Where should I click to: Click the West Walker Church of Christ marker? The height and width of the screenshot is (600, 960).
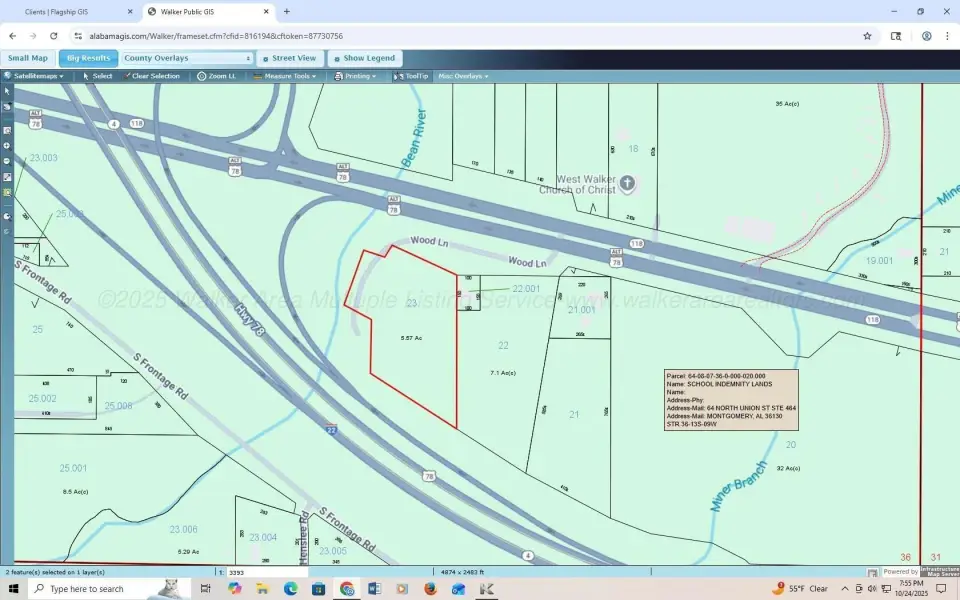[627, 183]
